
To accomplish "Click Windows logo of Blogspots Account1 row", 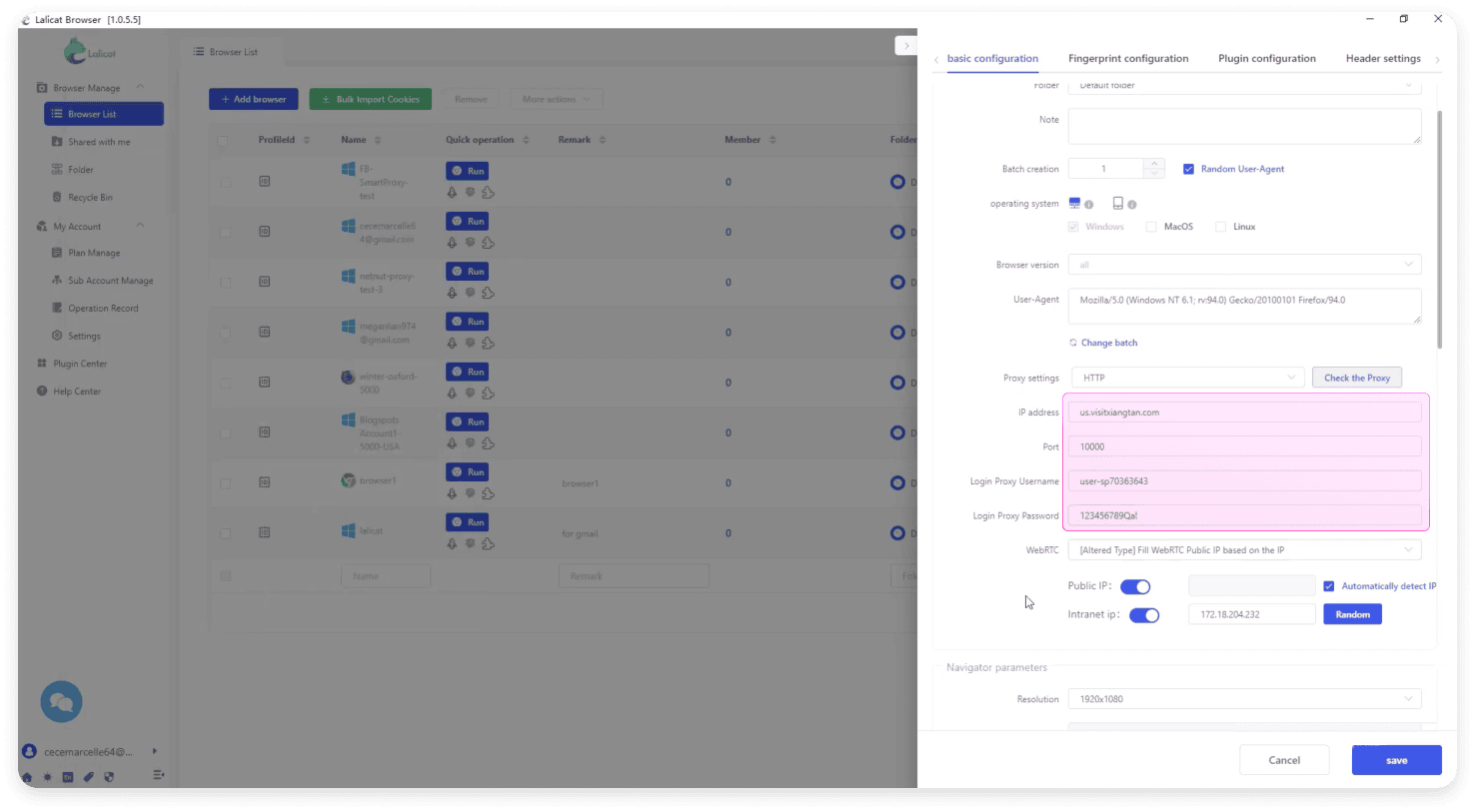I will [x=348, y=420].
